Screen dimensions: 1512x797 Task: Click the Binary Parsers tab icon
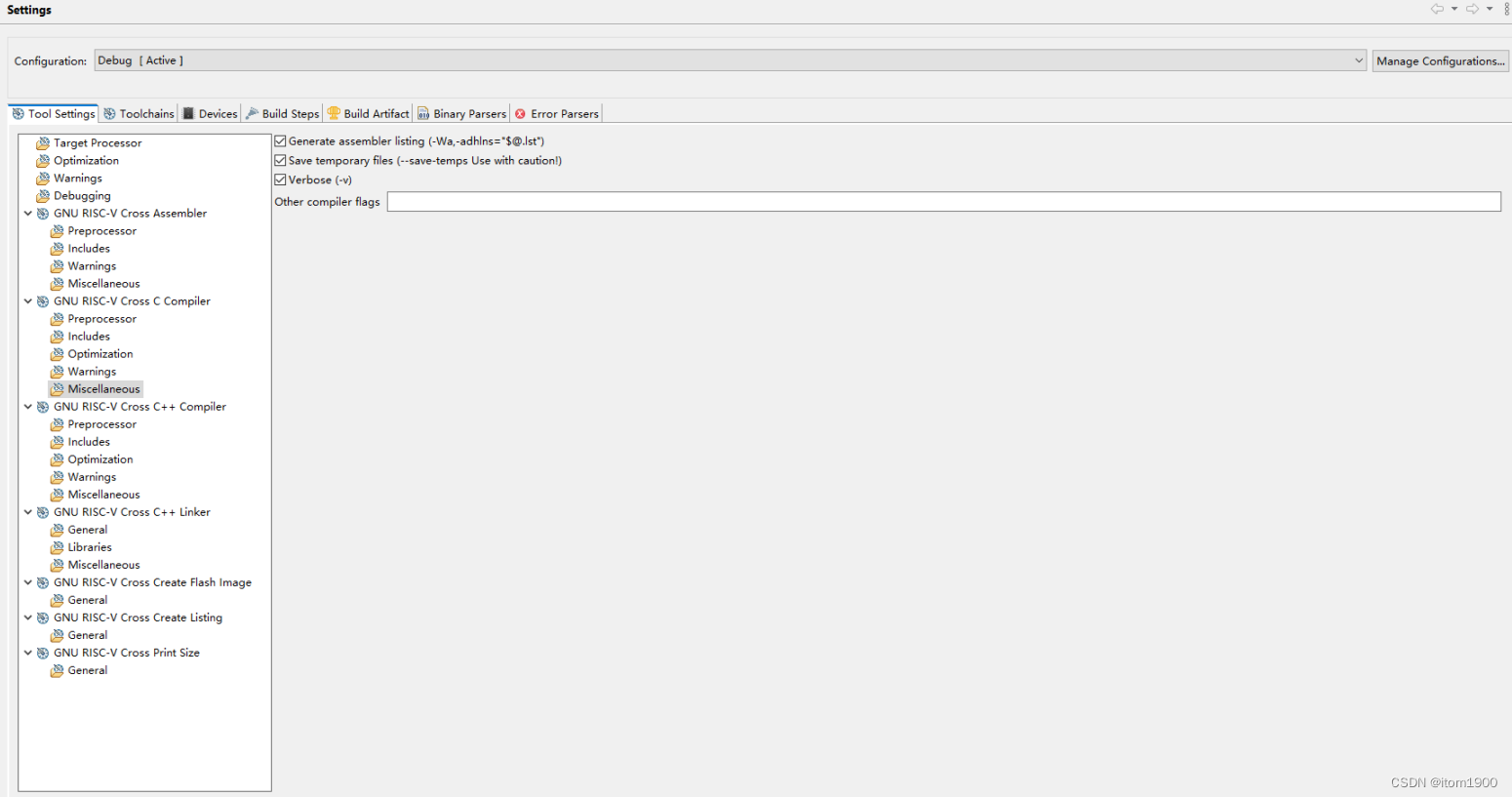pyautogui.click(x=423, y=114)
